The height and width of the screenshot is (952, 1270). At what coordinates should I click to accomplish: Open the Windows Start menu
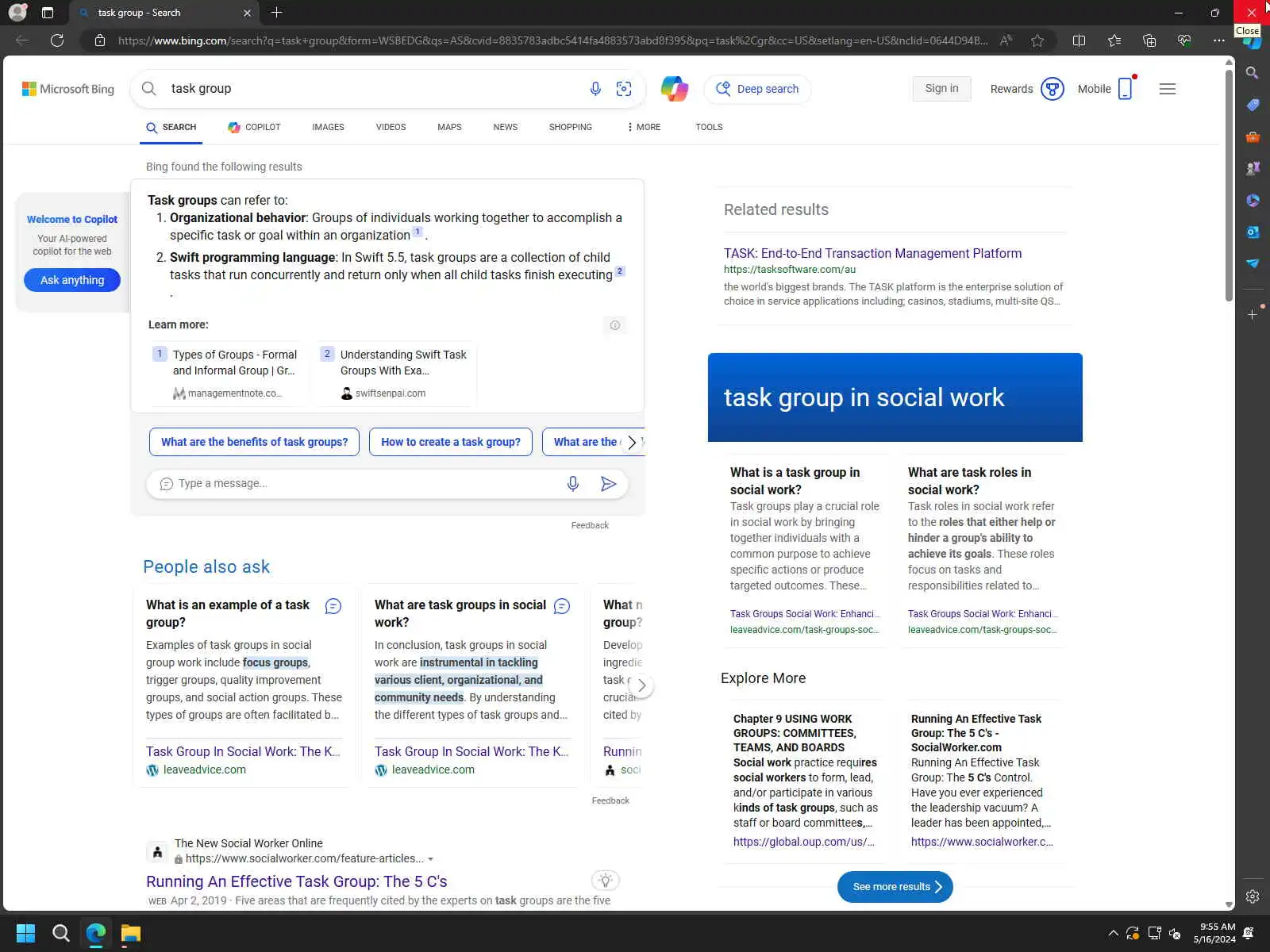coord(25,933)
